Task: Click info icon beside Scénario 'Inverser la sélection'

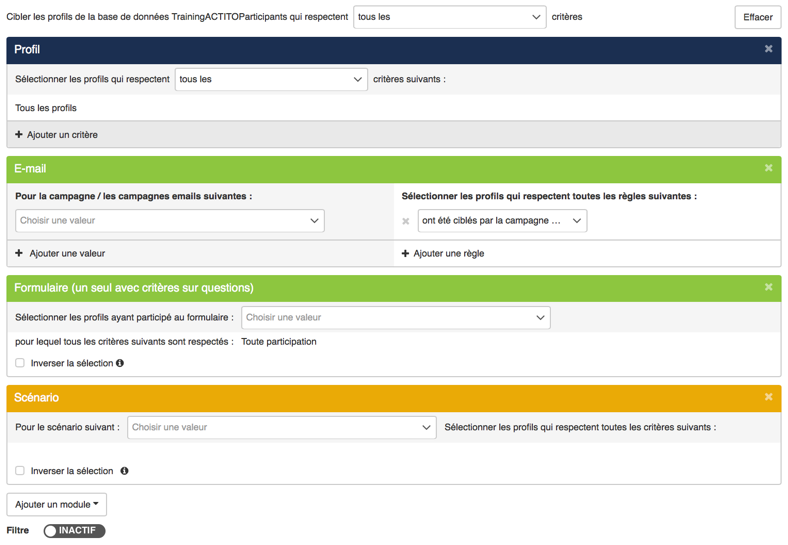Action: pos(124,470)
